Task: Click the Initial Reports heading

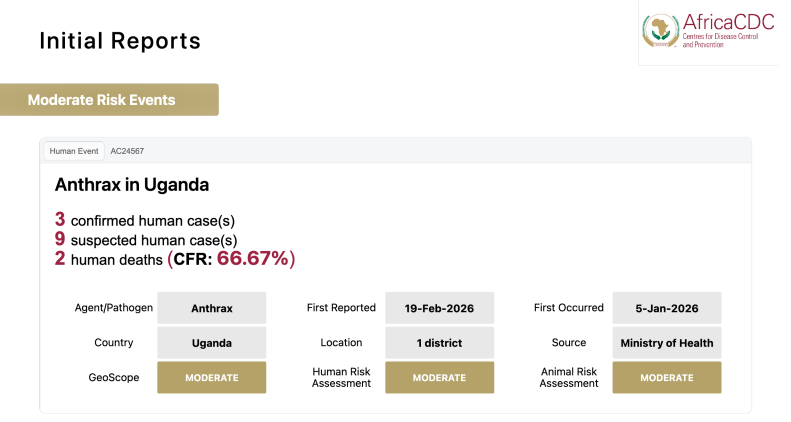Action: [x=120, y=41]
